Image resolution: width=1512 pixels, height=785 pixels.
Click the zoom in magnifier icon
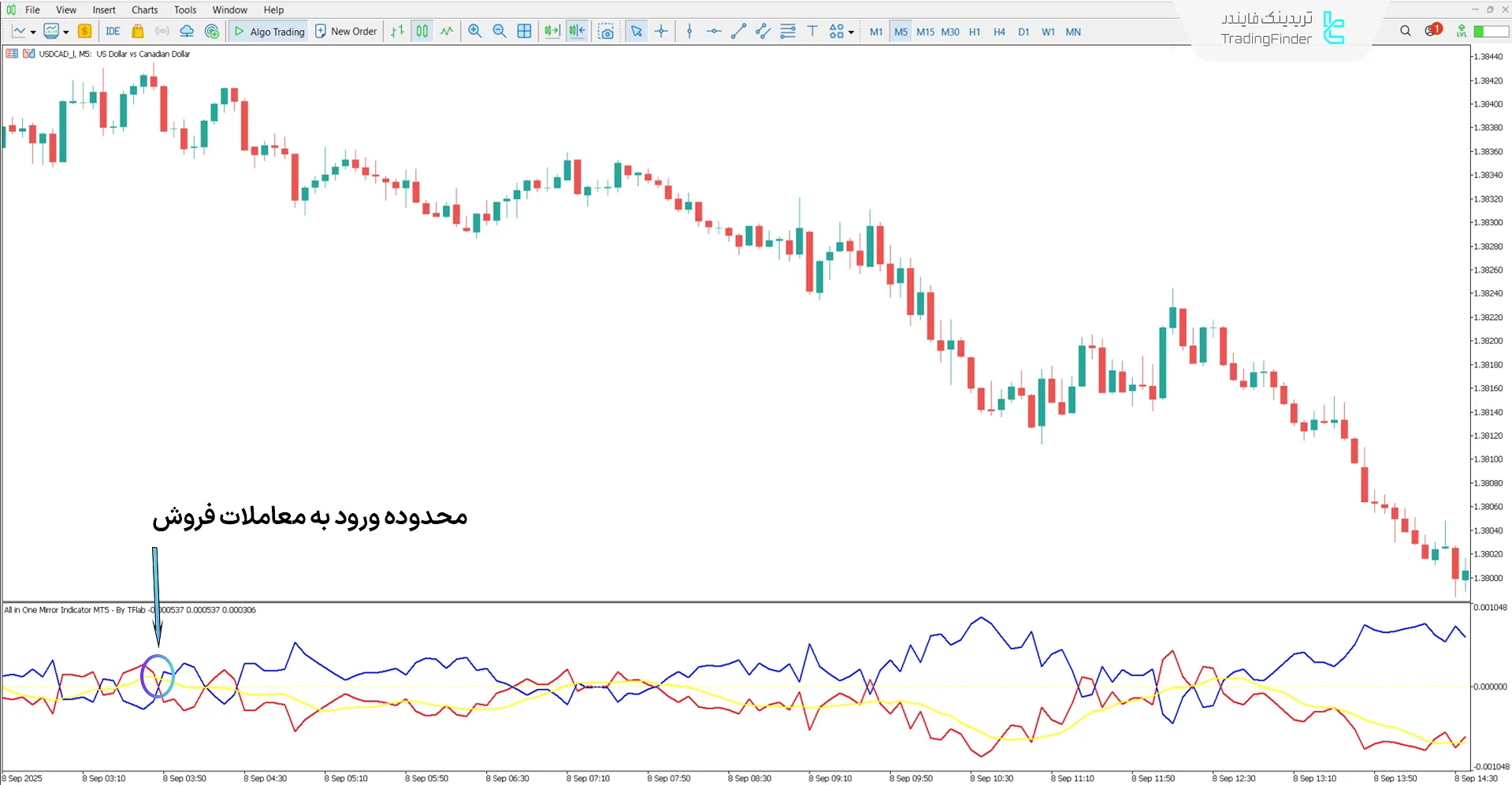coord(474,32)
